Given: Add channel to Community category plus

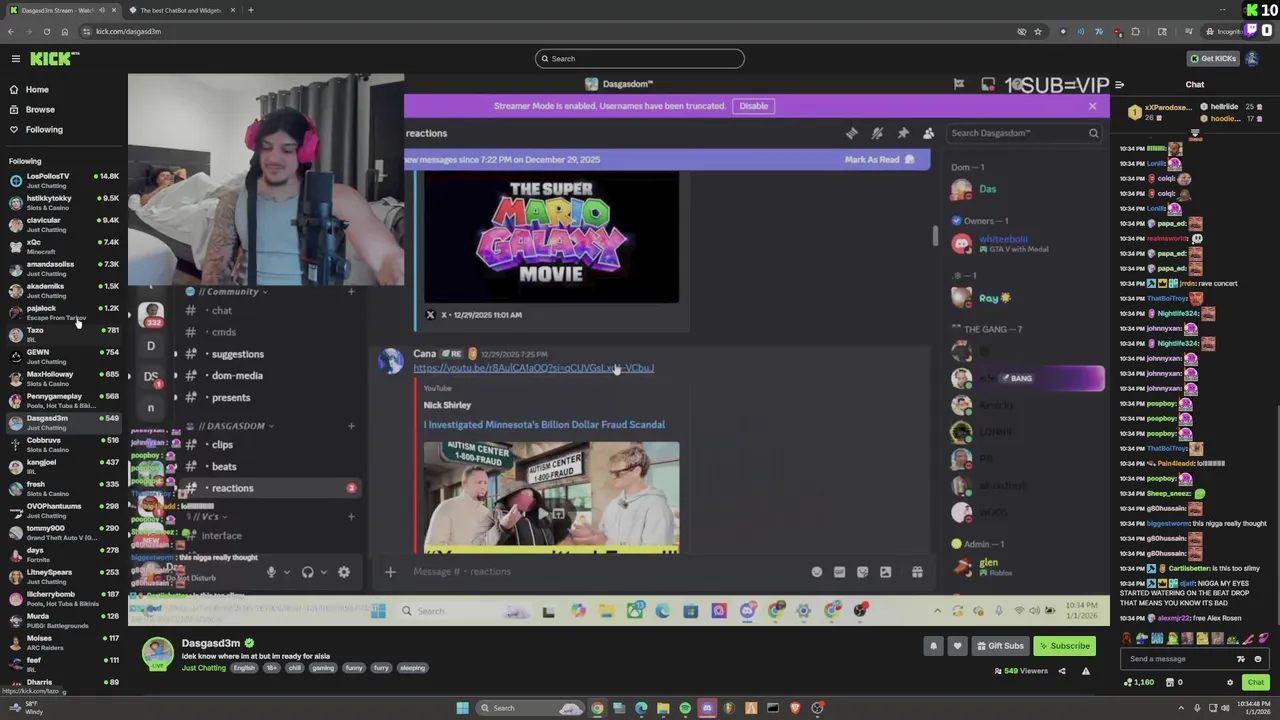Looking at the screenshot, I should pos(351,292).
